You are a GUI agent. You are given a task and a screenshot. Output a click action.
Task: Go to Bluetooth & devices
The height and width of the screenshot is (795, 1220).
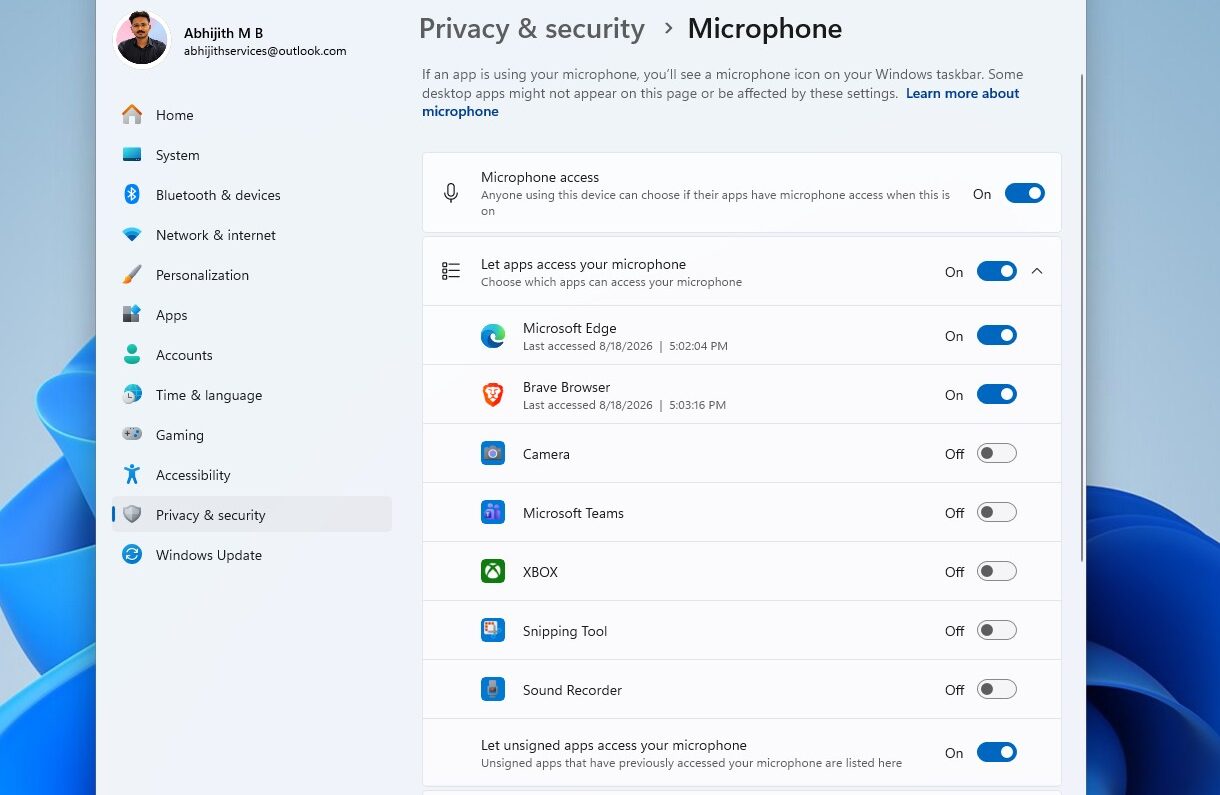pos(252,195)
